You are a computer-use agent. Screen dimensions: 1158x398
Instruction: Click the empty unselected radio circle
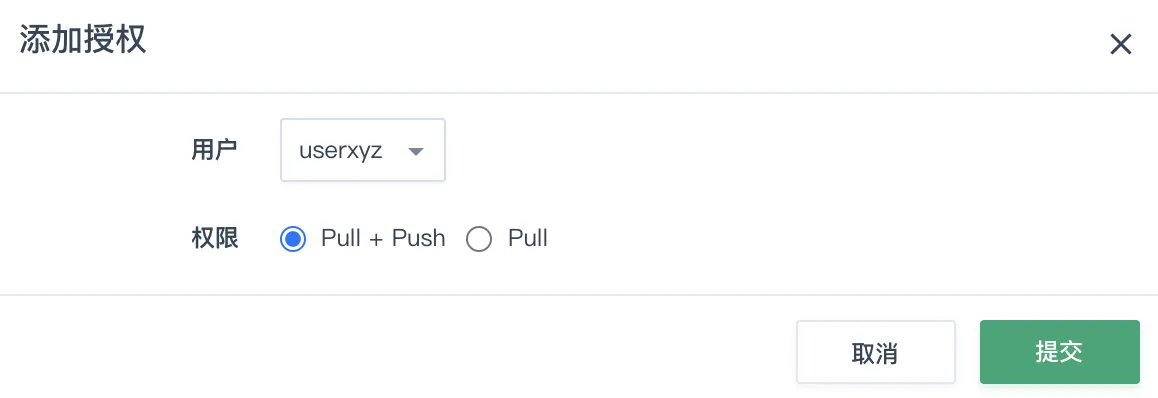(479, 239)
